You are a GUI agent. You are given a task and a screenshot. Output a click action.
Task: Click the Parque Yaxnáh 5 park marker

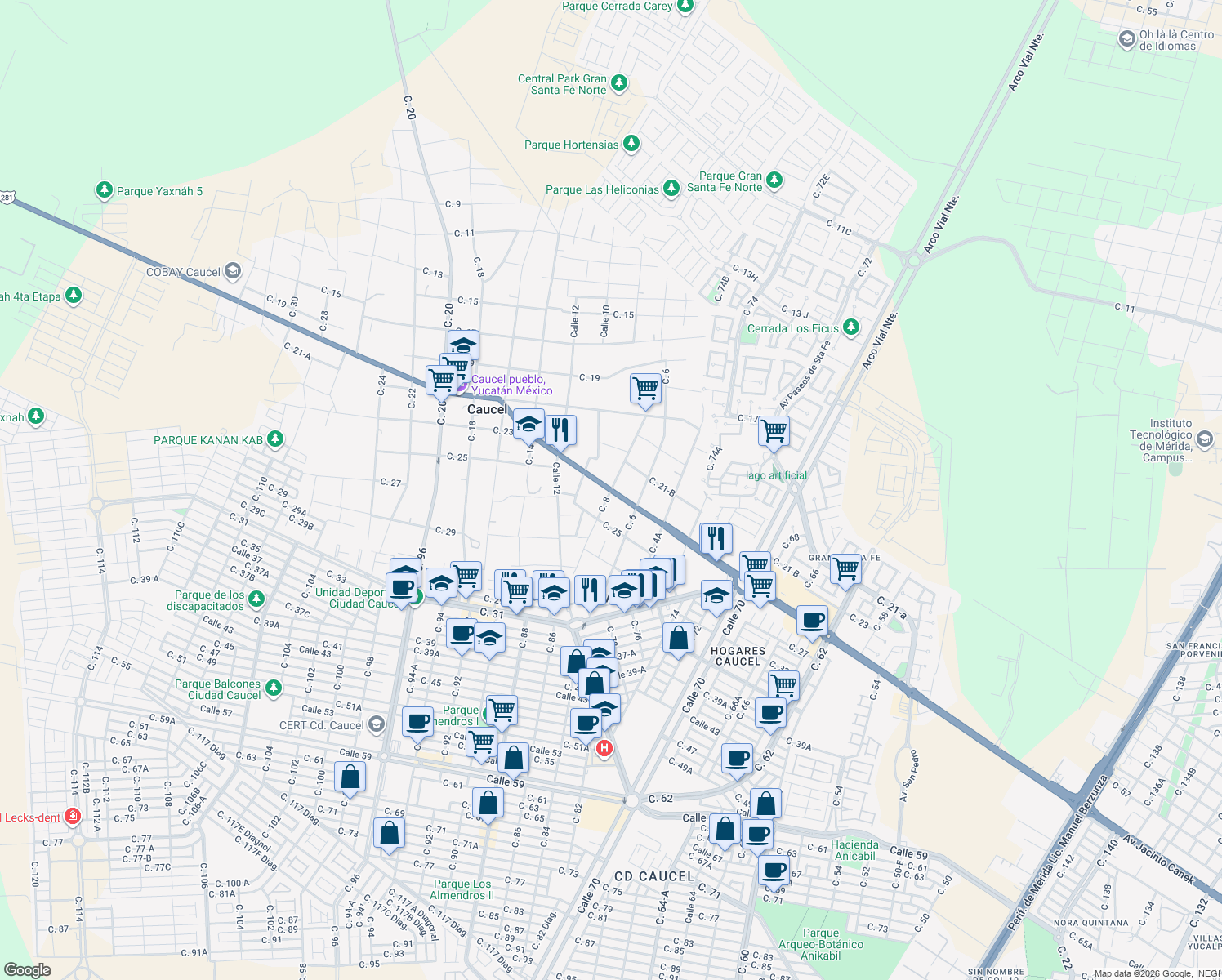tap(105, 189)
